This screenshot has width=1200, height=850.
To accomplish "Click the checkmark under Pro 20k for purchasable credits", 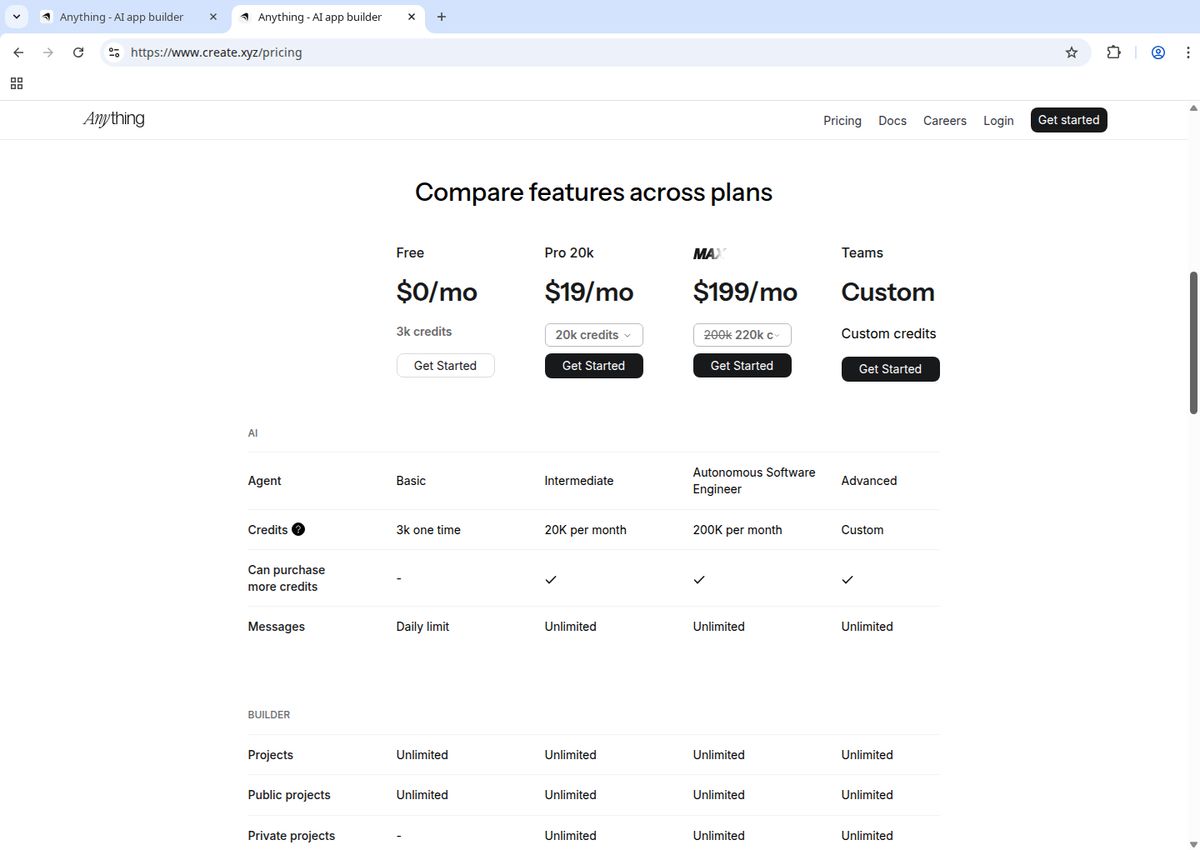I will (x=551, y=578).
